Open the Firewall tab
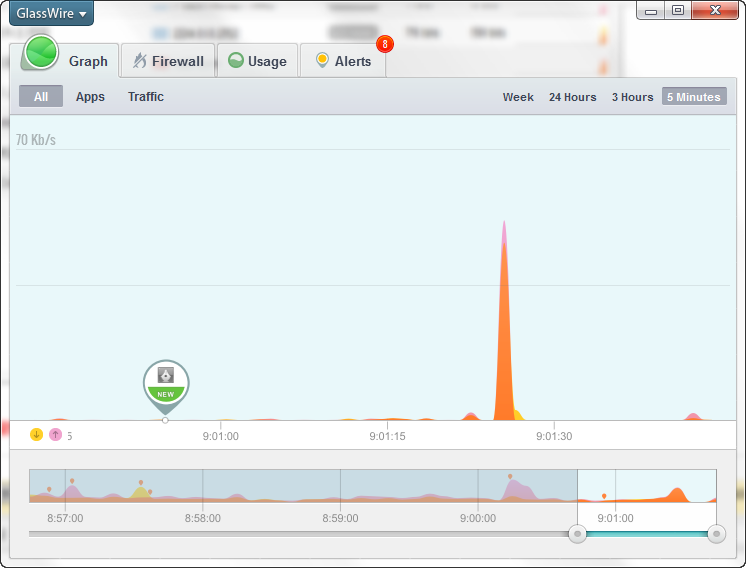 [x=168, y=61]
